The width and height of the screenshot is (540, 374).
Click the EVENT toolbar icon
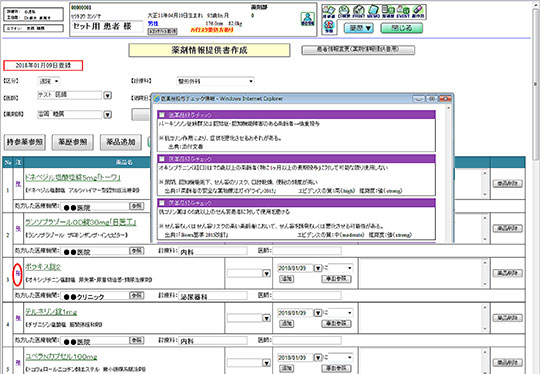click(x=403, y=11)
